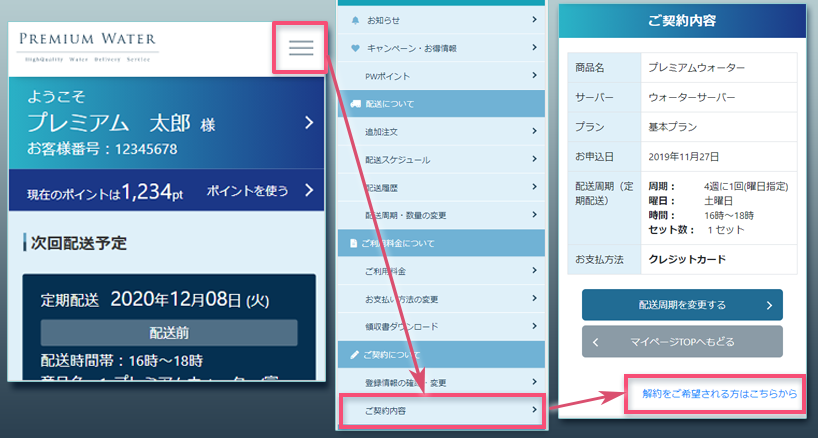Click 配送周期を変更する button
This screenshot has width=818, height=438.
pos(682,305)
